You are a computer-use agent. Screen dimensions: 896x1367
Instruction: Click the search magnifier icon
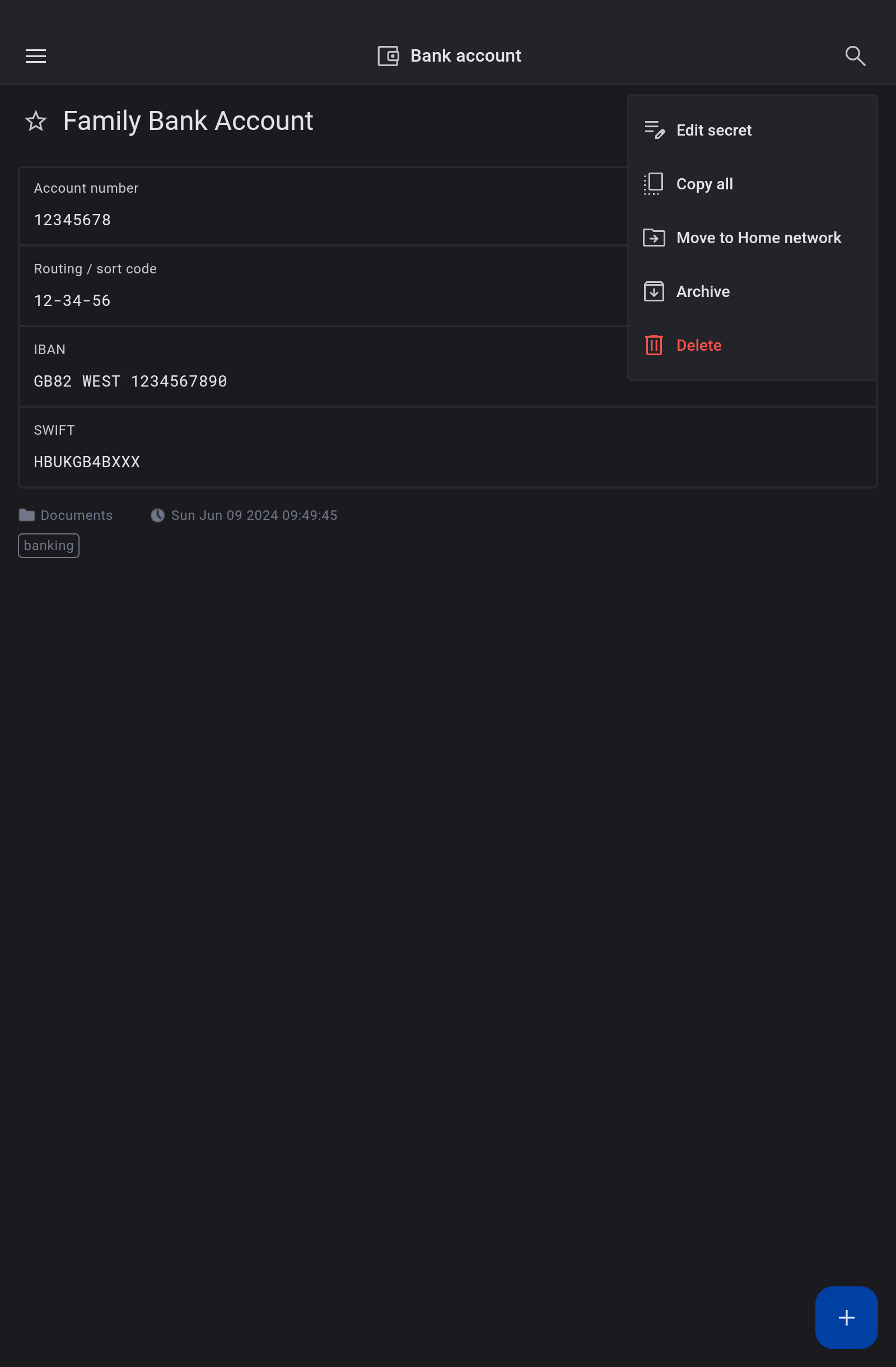click(x=855, y=55)
